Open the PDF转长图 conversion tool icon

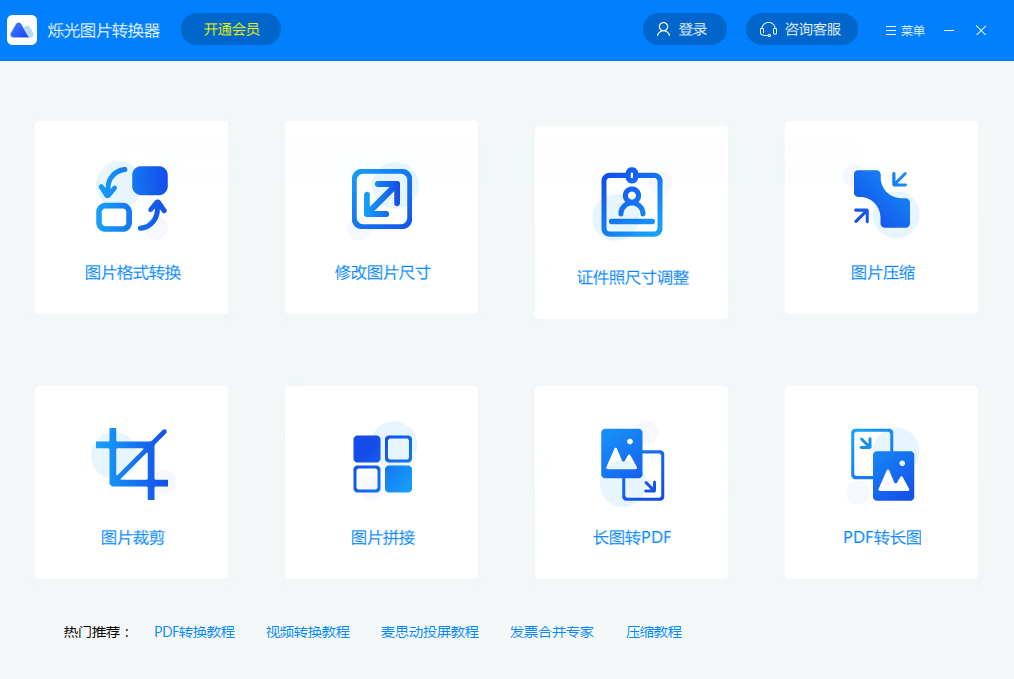click(x=880, y=463)
